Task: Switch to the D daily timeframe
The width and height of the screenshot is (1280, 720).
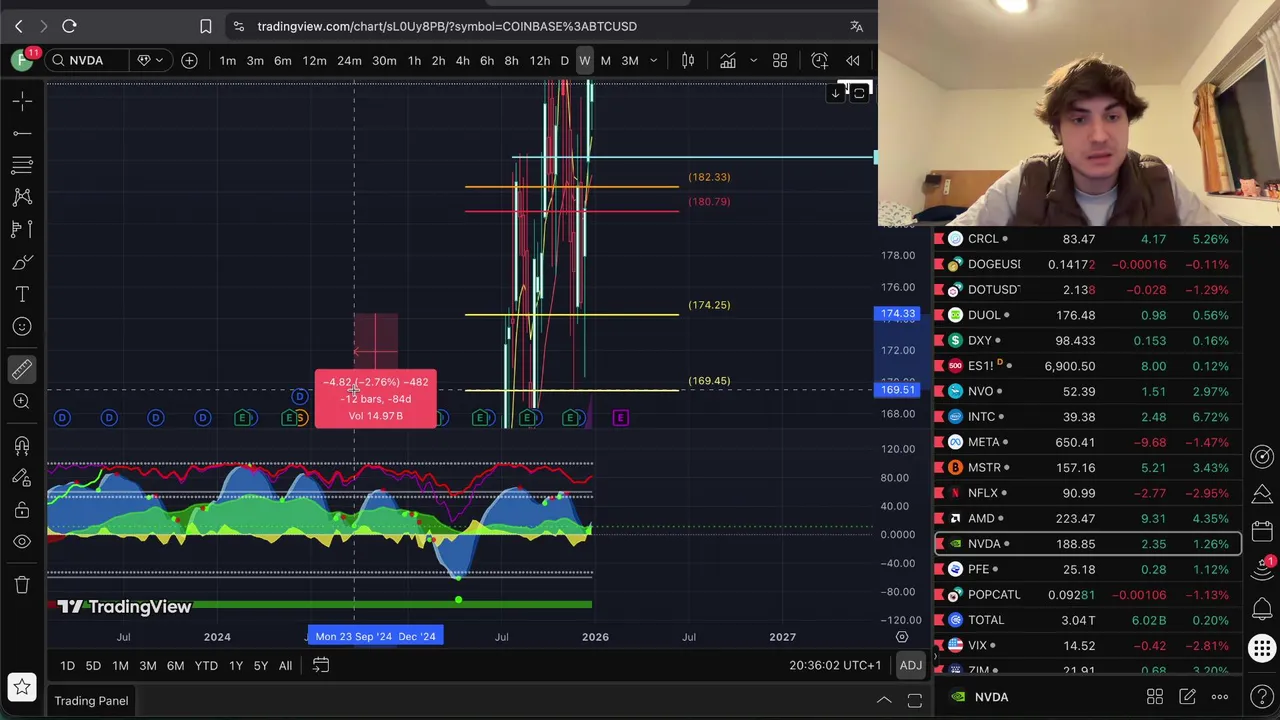Action: click(x=564, y=61)
